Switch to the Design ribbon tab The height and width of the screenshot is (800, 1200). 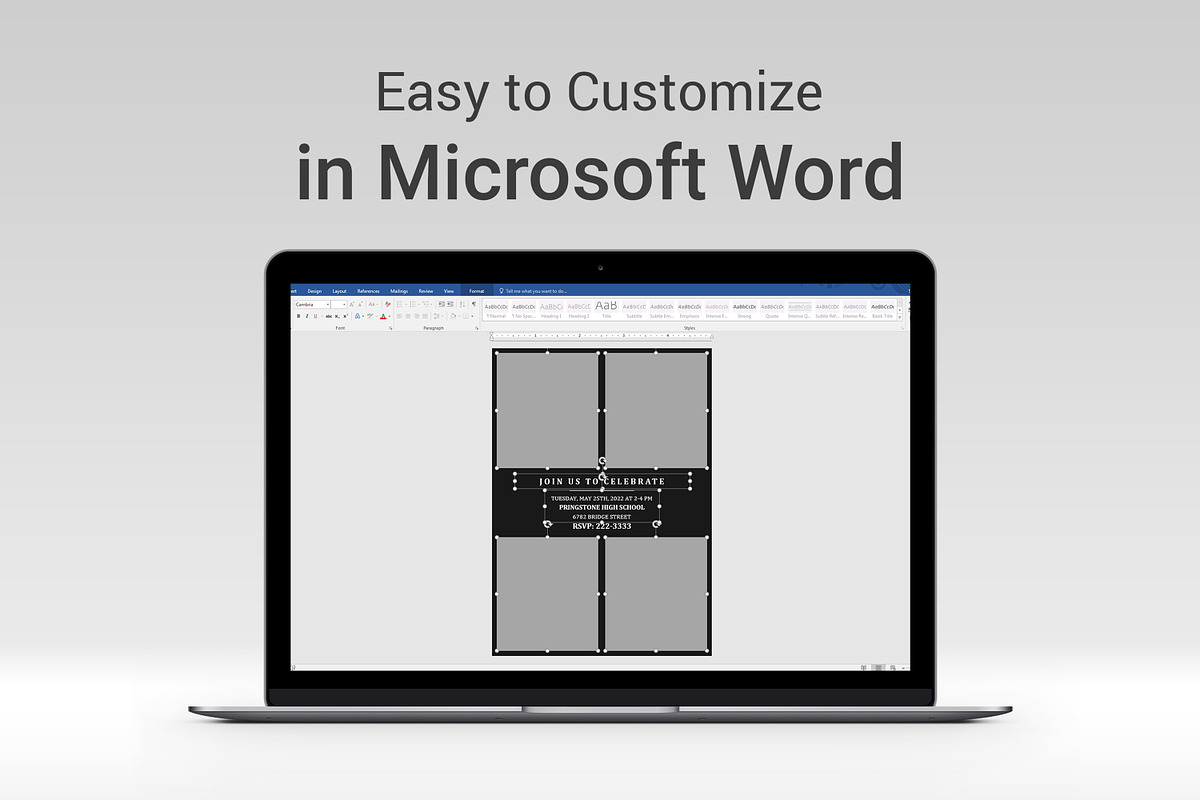(x=315, y=291)
